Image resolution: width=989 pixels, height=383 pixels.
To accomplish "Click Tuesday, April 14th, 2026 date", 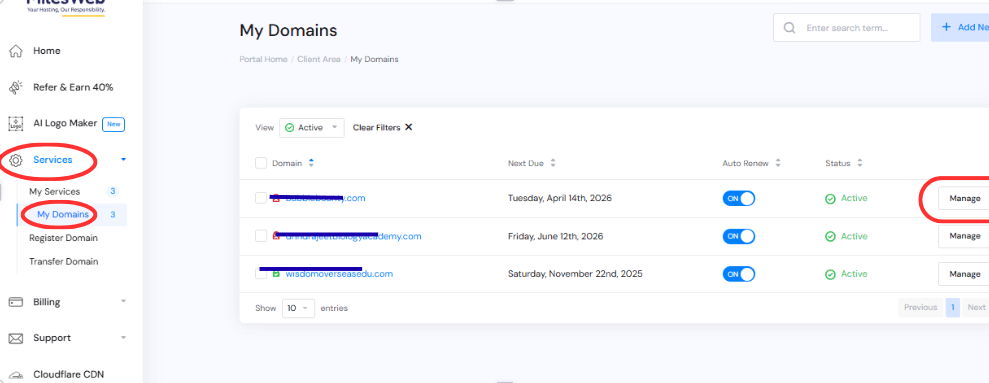I will pyautogui.click(x=559, y=198).
